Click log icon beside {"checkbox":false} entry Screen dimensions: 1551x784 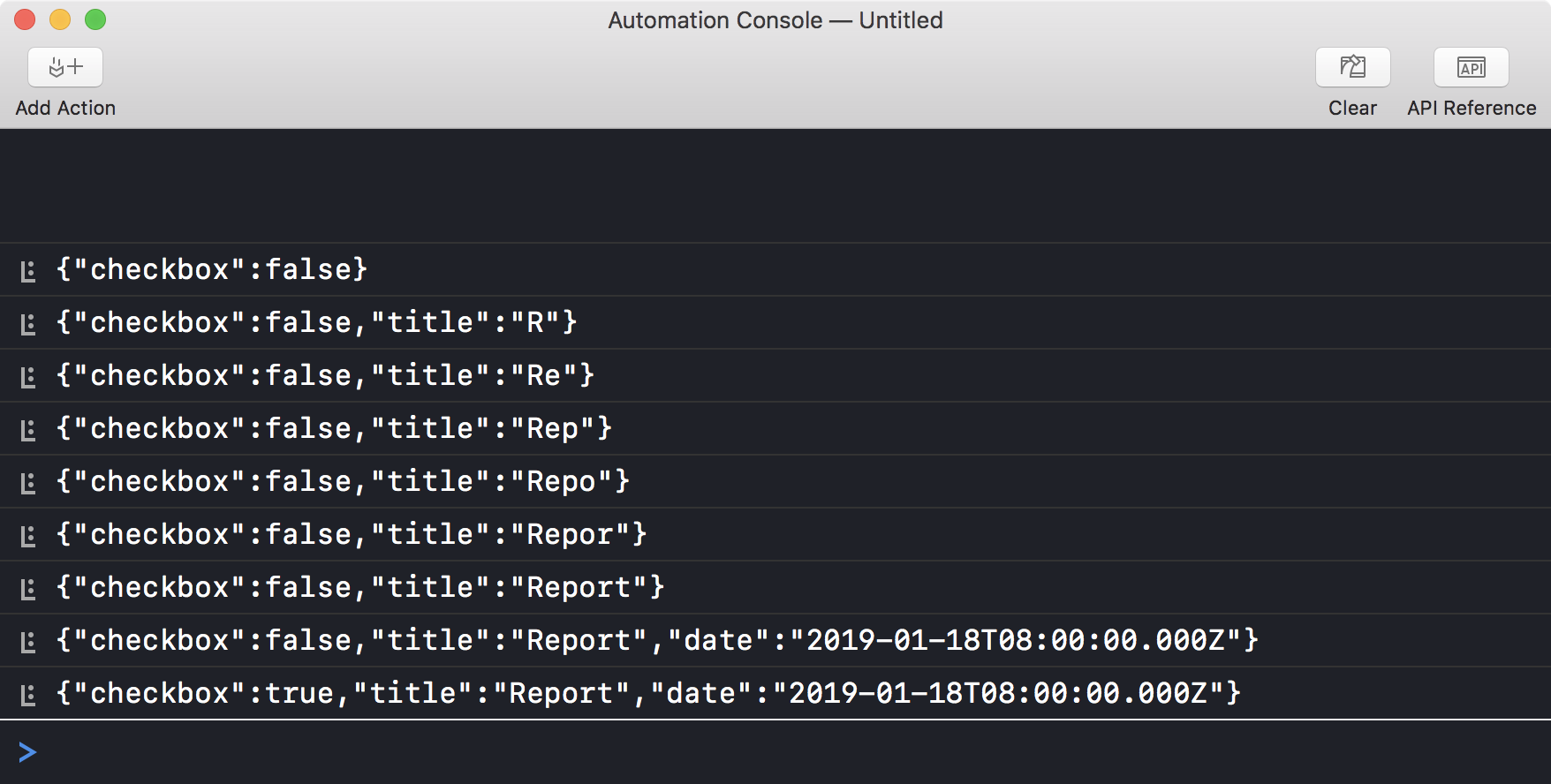click(x=28, y=271)
